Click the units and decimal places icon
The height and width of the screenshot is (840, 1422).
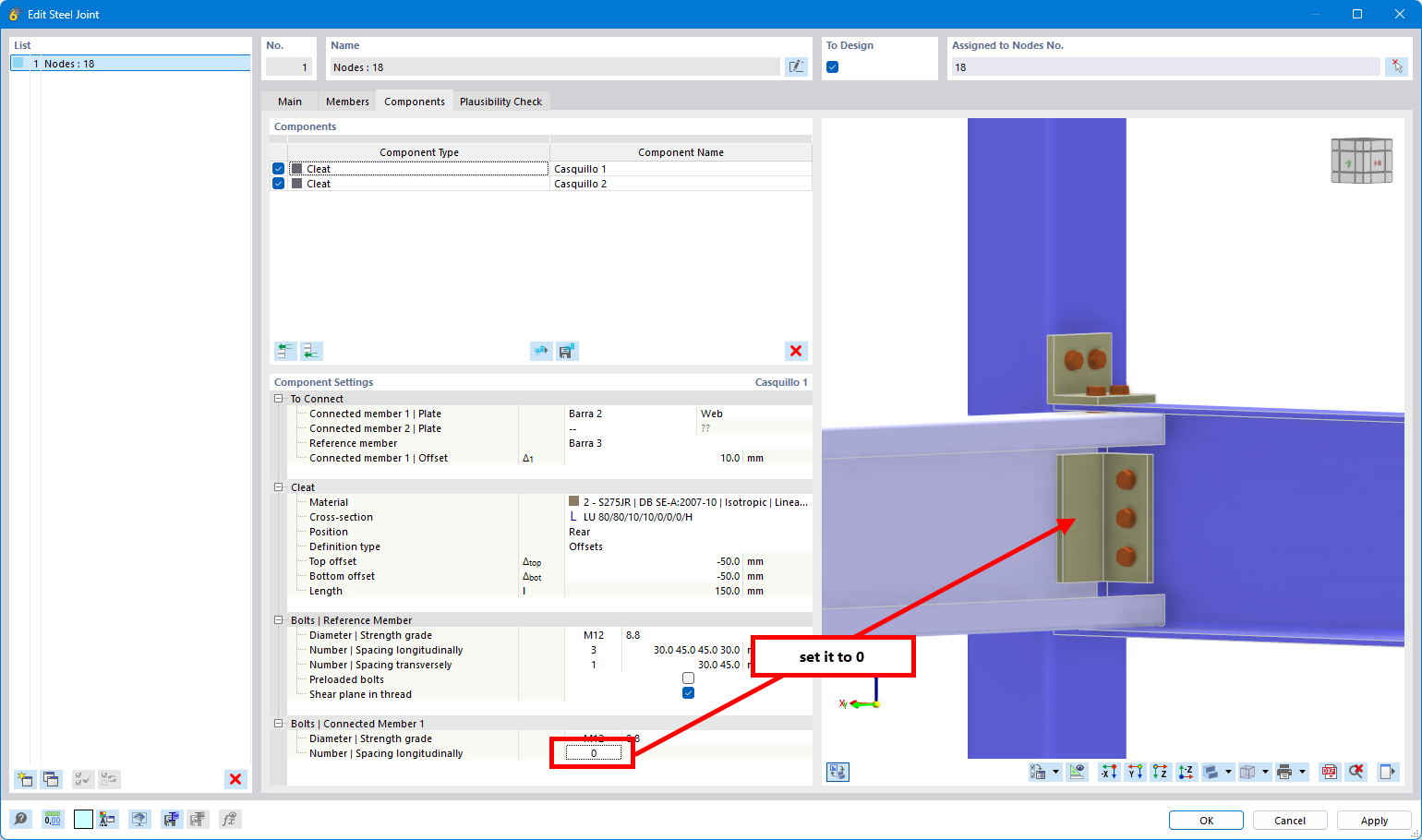[53, 819]
